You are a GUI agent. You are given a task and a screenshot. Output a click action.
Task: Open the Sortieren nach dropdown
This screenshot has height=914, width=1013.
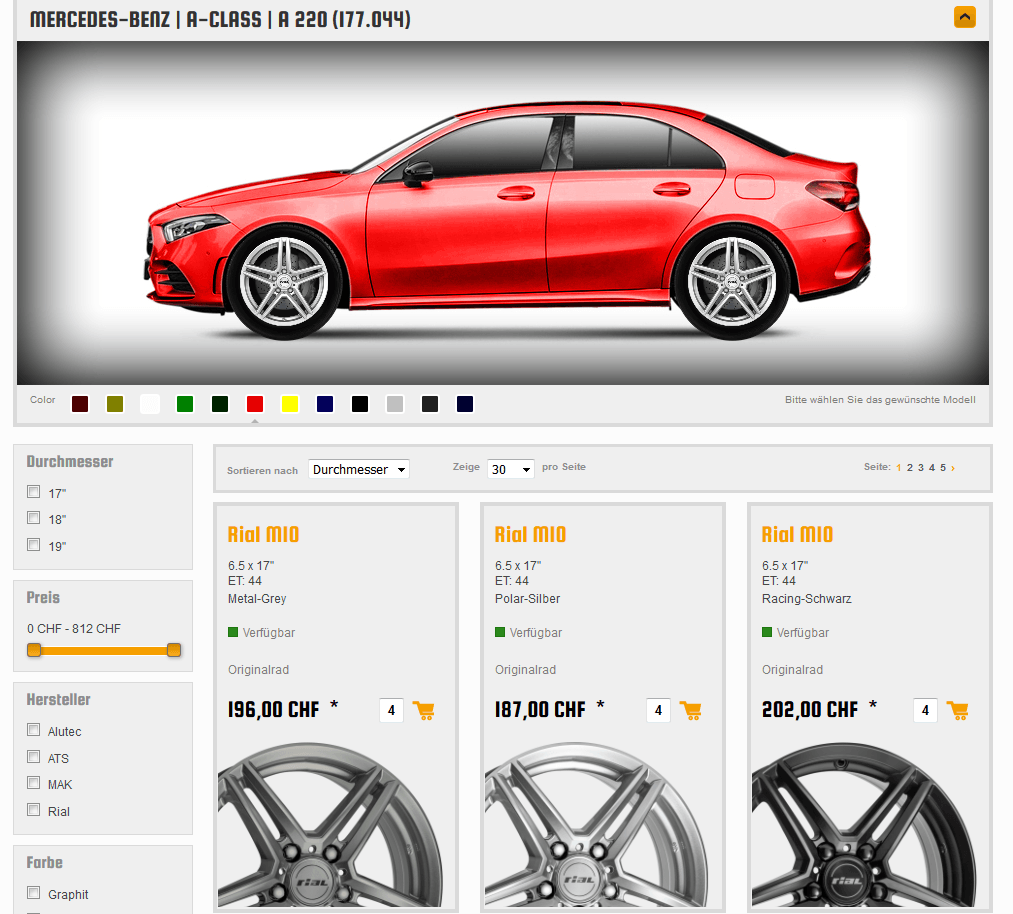point(358,469)
